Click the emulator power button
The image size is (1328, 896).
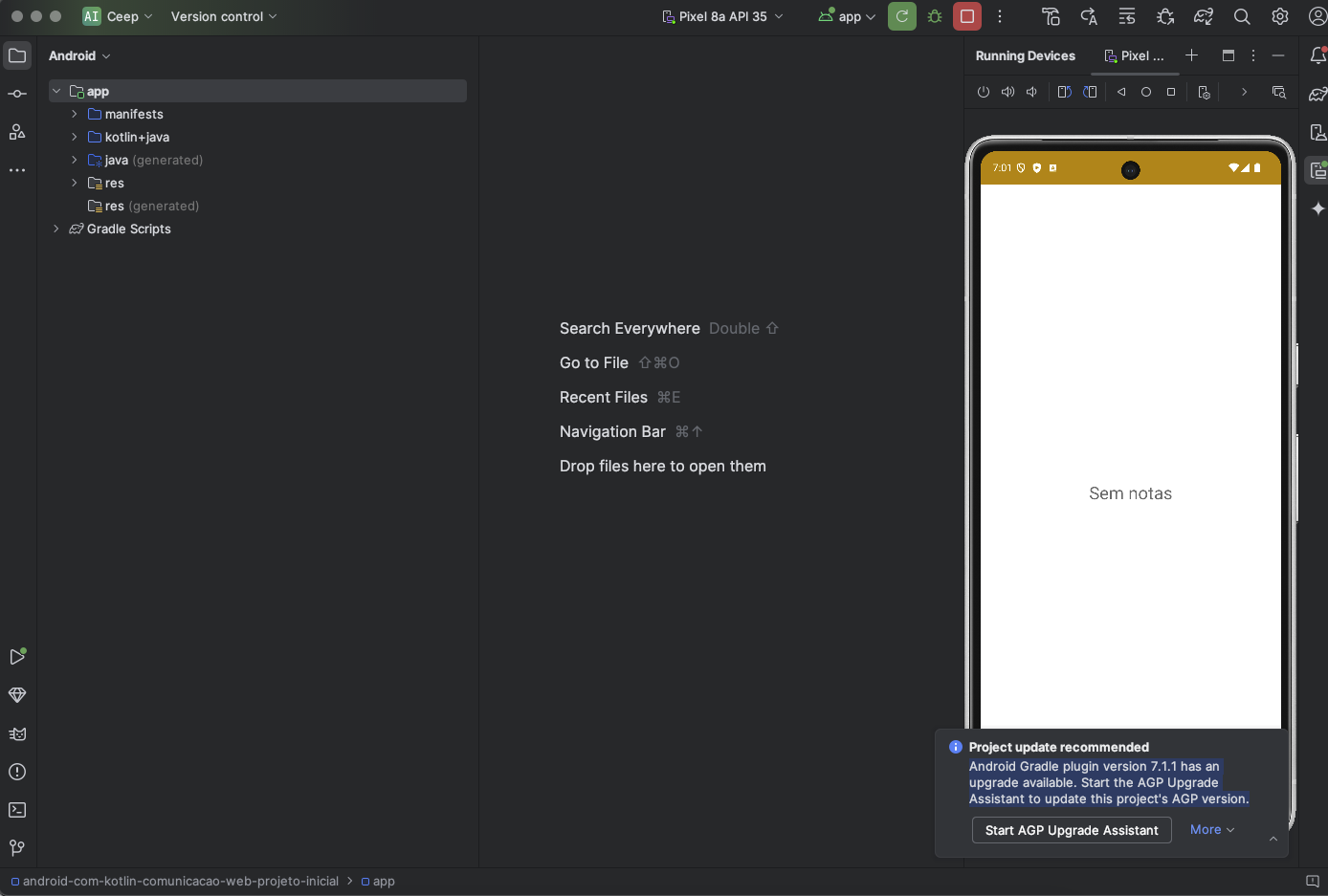click(x=984, y=92)
